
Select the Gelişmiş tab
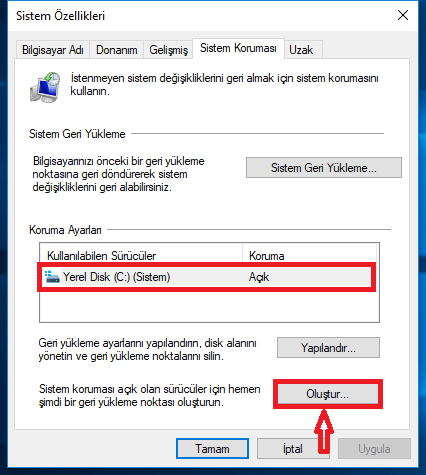click(168, 50)
